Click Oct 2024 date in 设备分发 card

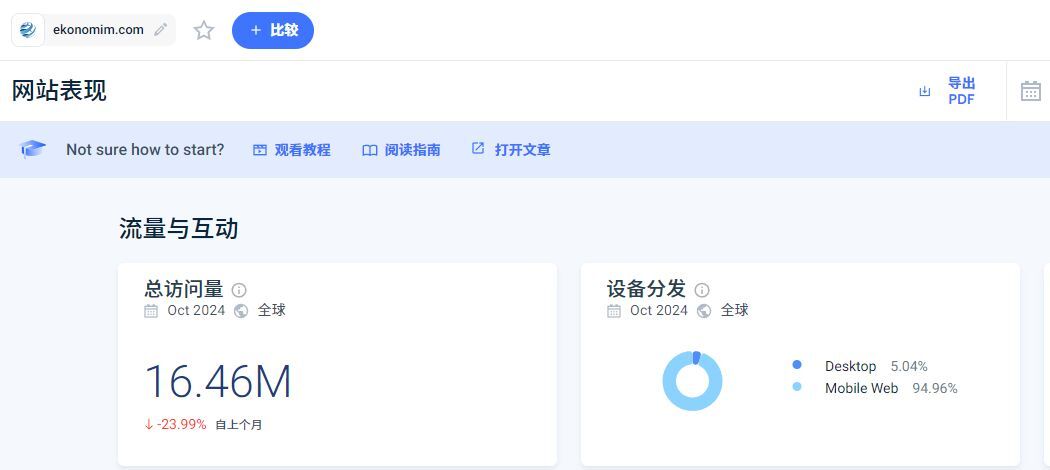point(659,310)
